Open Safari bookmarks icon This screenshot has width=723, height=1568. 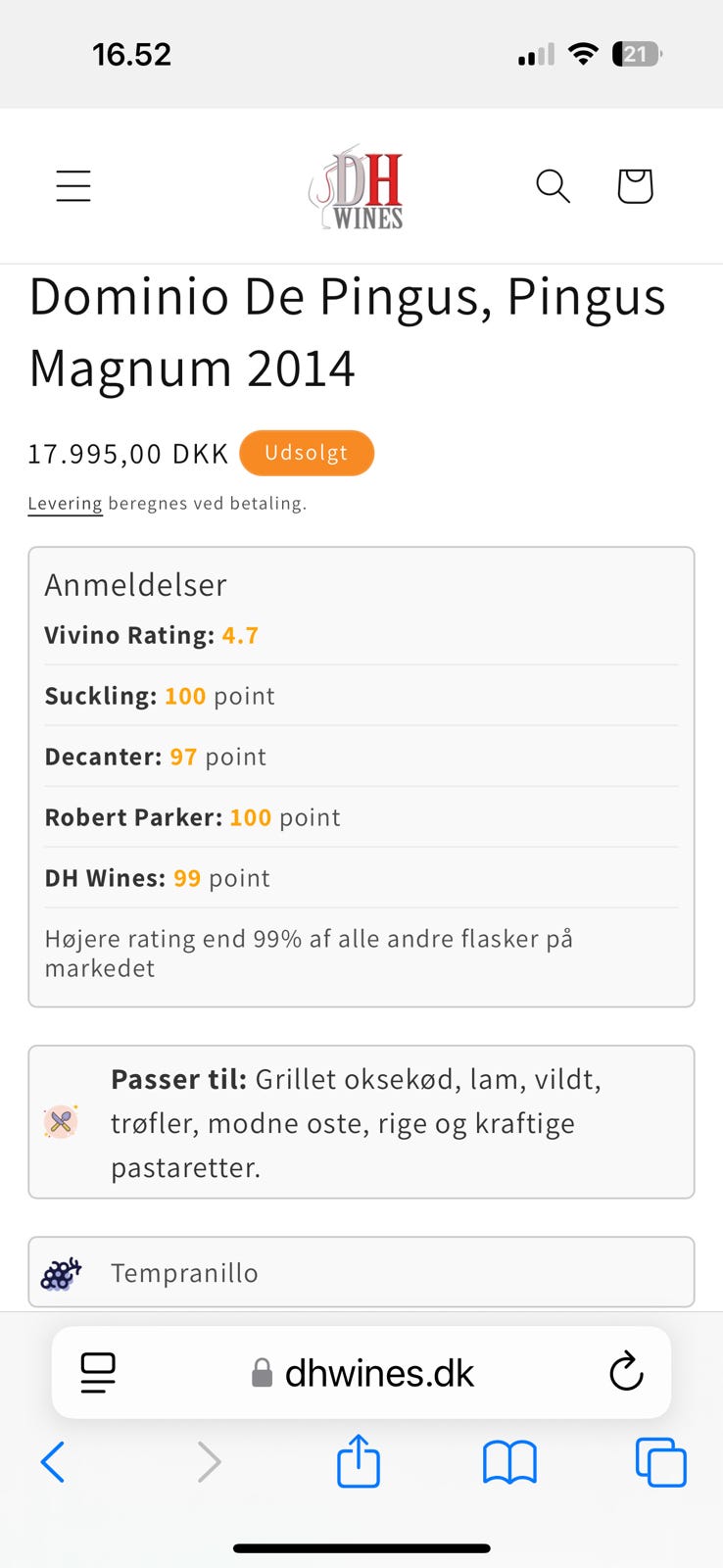click(509, 1461)
